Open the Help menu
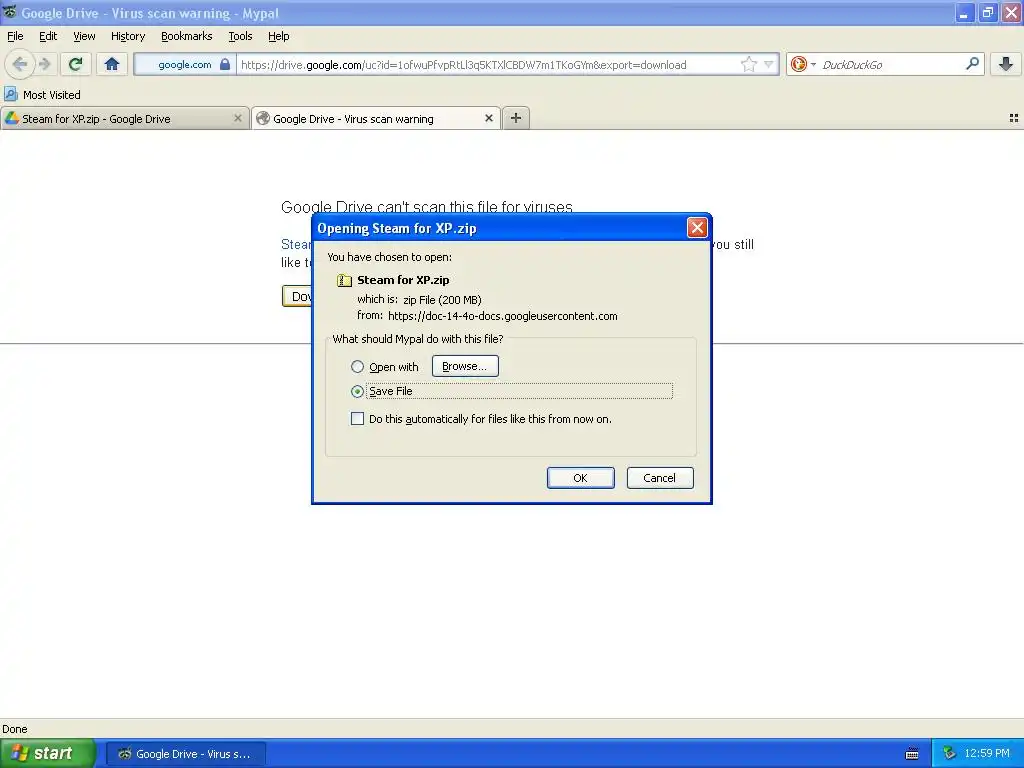 pyautogui.click(x=279, y=36)
